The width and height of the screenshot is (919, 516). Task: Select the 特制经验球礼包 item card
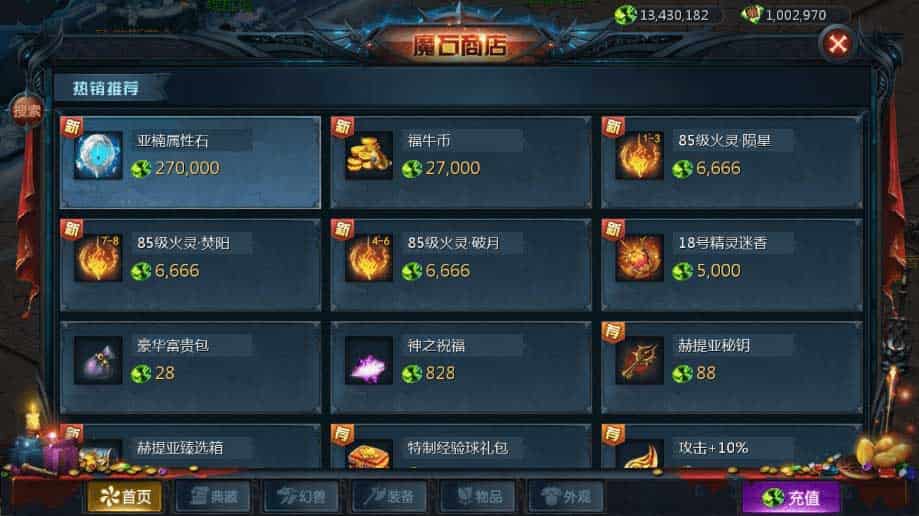461,447
